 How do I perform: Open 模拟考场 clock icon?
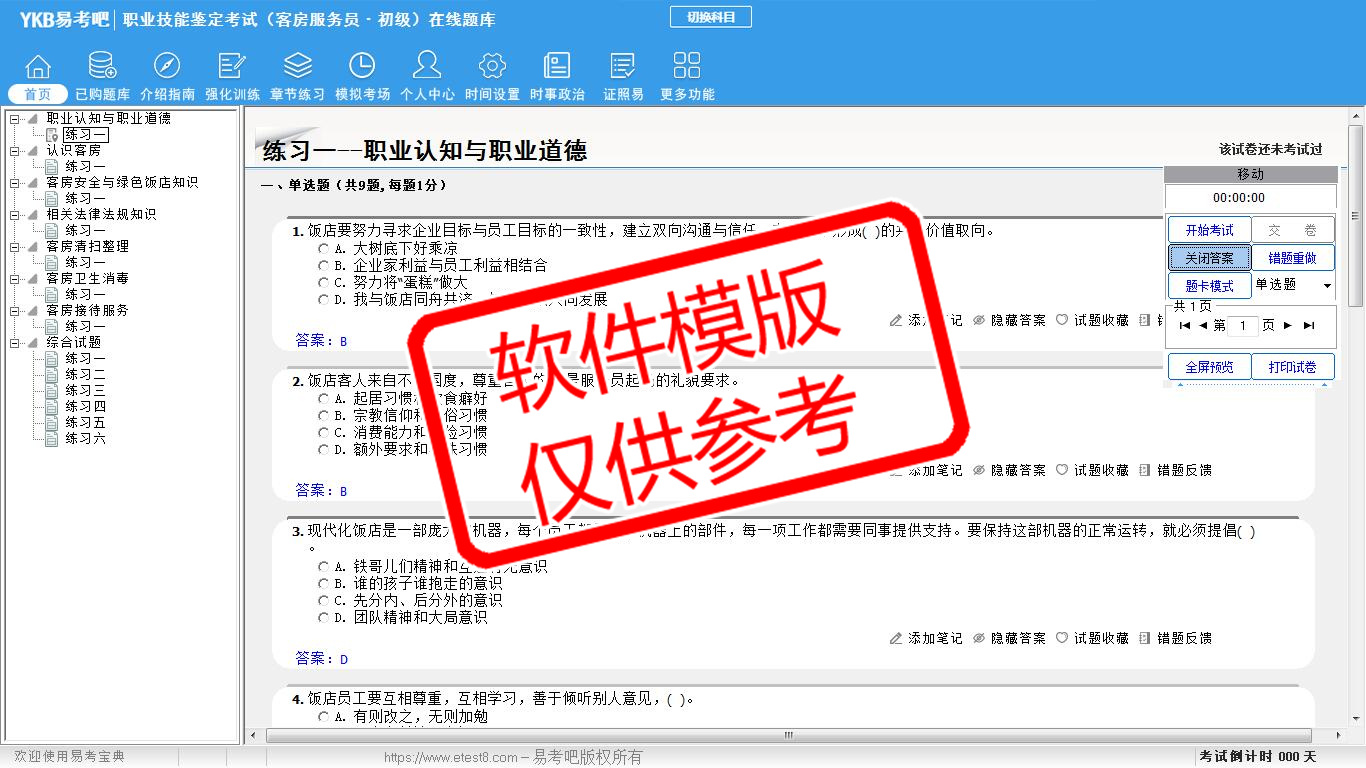[362, 67]
